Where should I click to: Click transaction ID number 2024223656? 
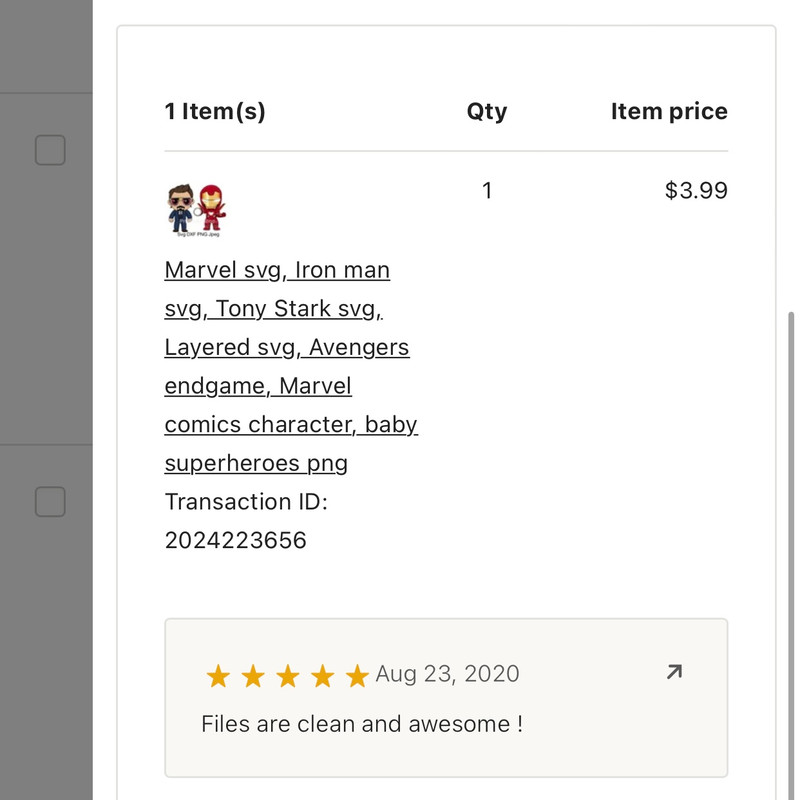(x=235, y=541)
